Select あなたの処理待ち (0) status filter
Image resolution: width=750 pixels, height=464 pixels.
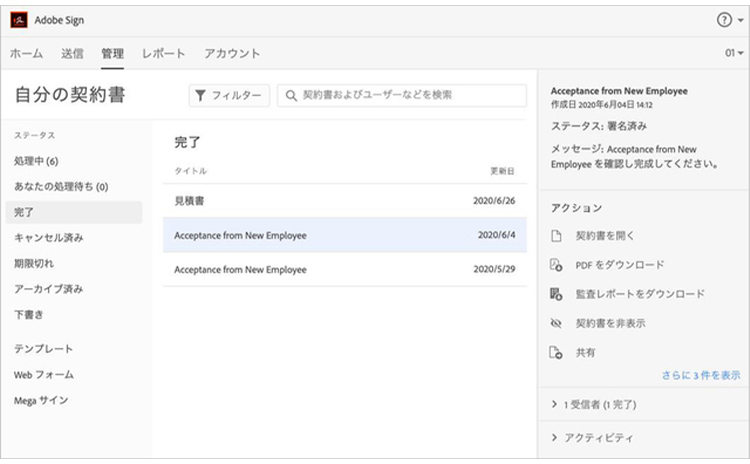[61, 187]
